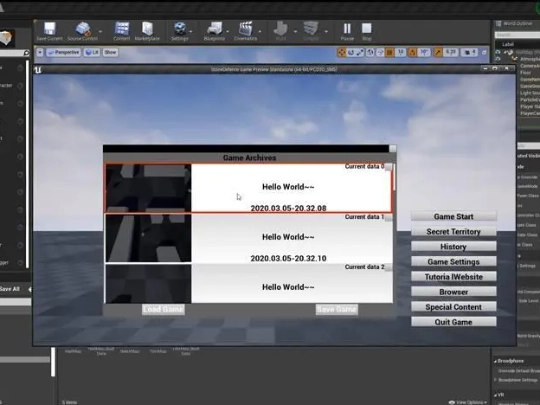Image resolution: width=540 pixels, height=405 pixels.
Task: Click the Cinematics clapperboard icon
Action: [246, 29]
